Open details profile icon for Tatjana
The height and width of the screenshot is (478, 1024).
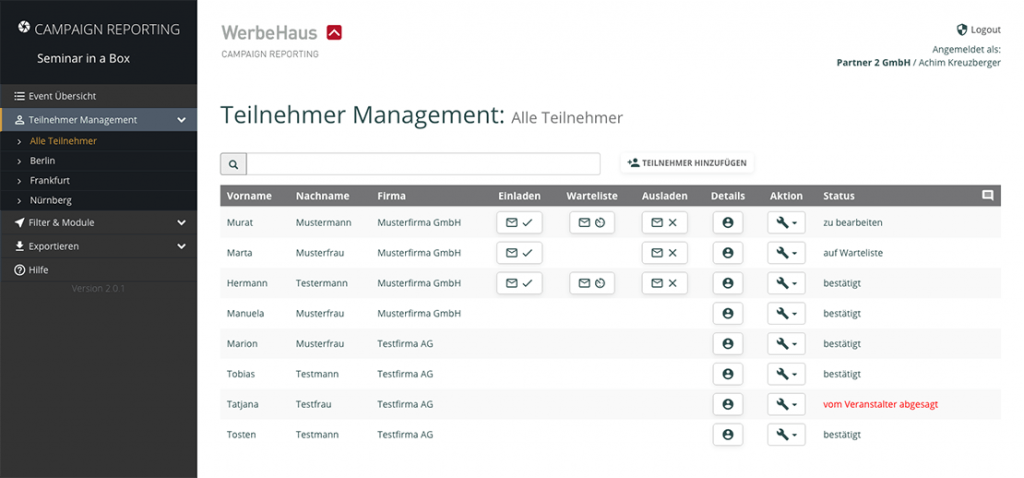coord(728,404)
